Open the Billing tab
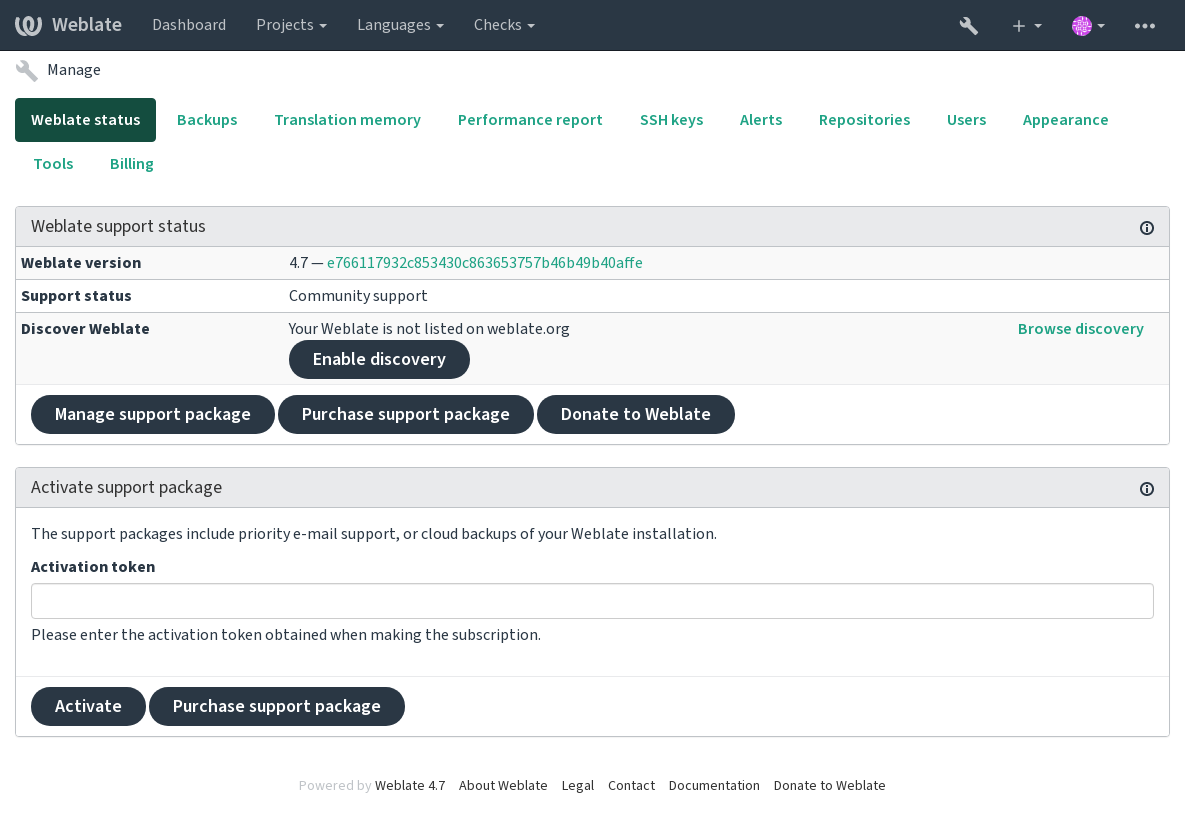 point(131,163)
